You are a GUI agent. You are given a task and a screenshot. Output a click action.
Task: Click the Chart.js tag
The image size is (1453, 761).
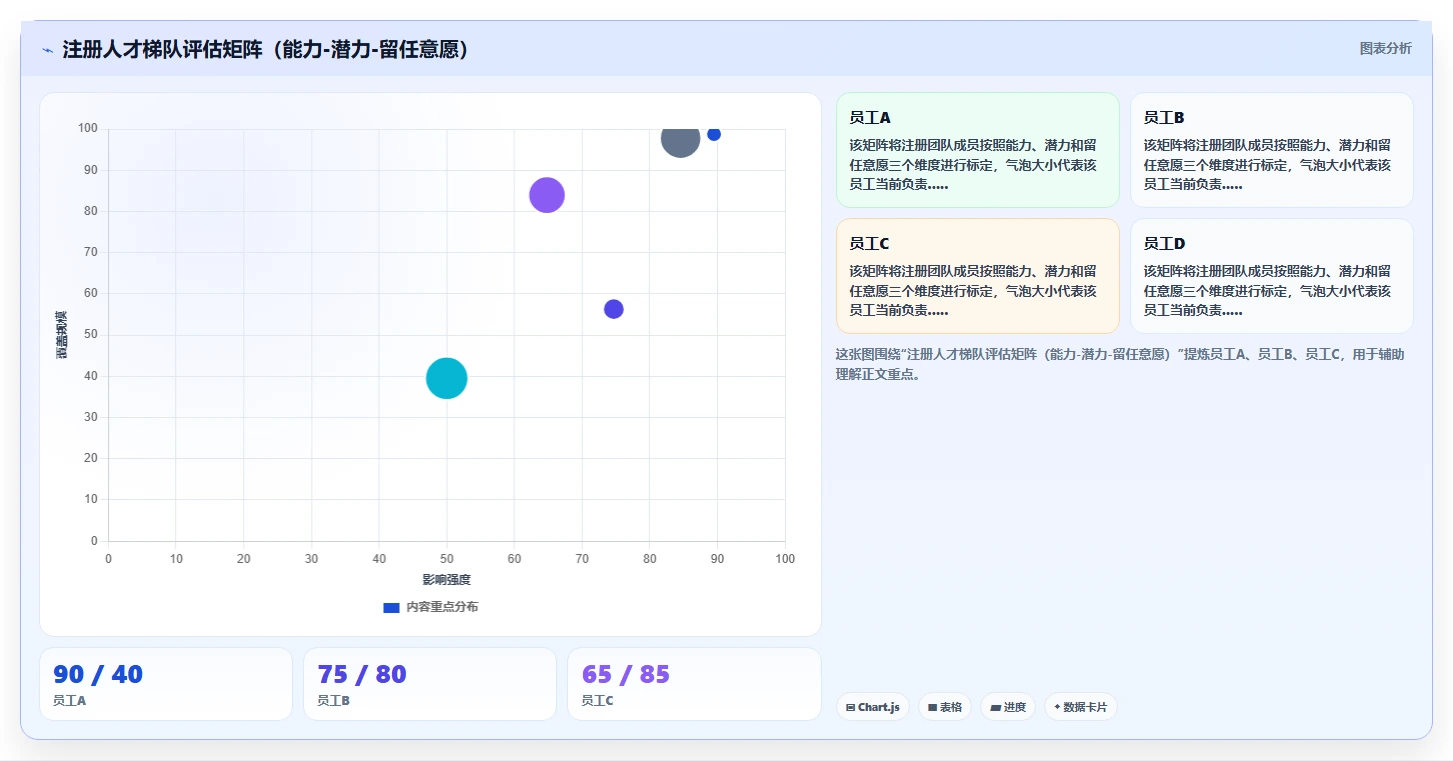click(x=873, y=707)
